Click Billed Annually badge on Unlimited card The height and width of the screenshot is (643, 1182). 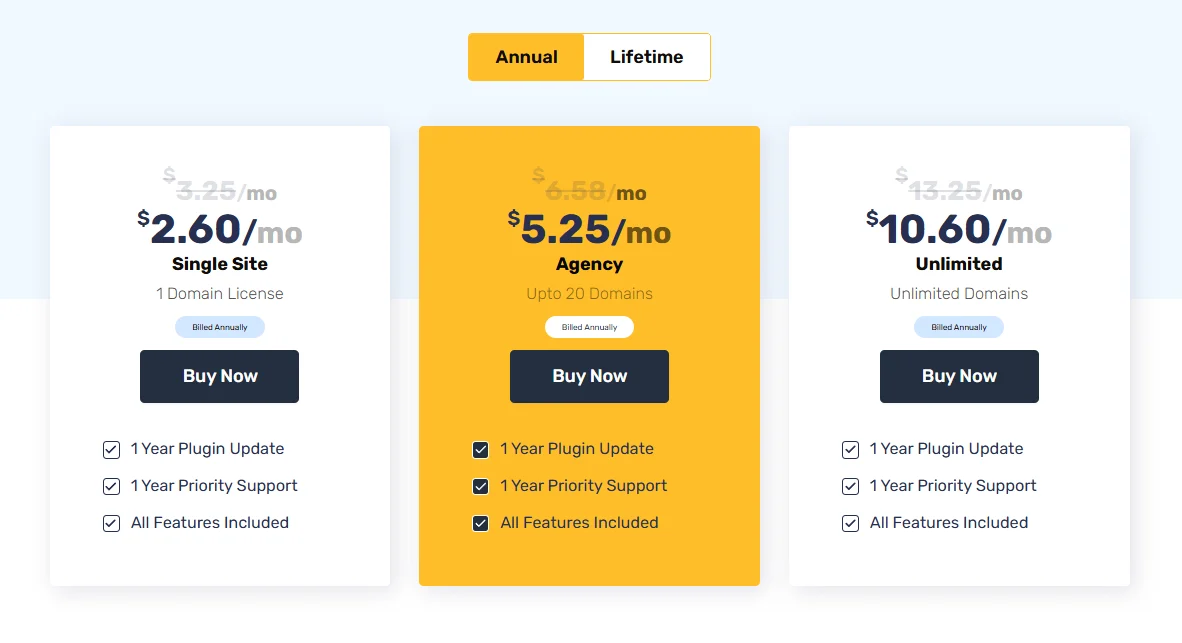[x=959, y=327]
